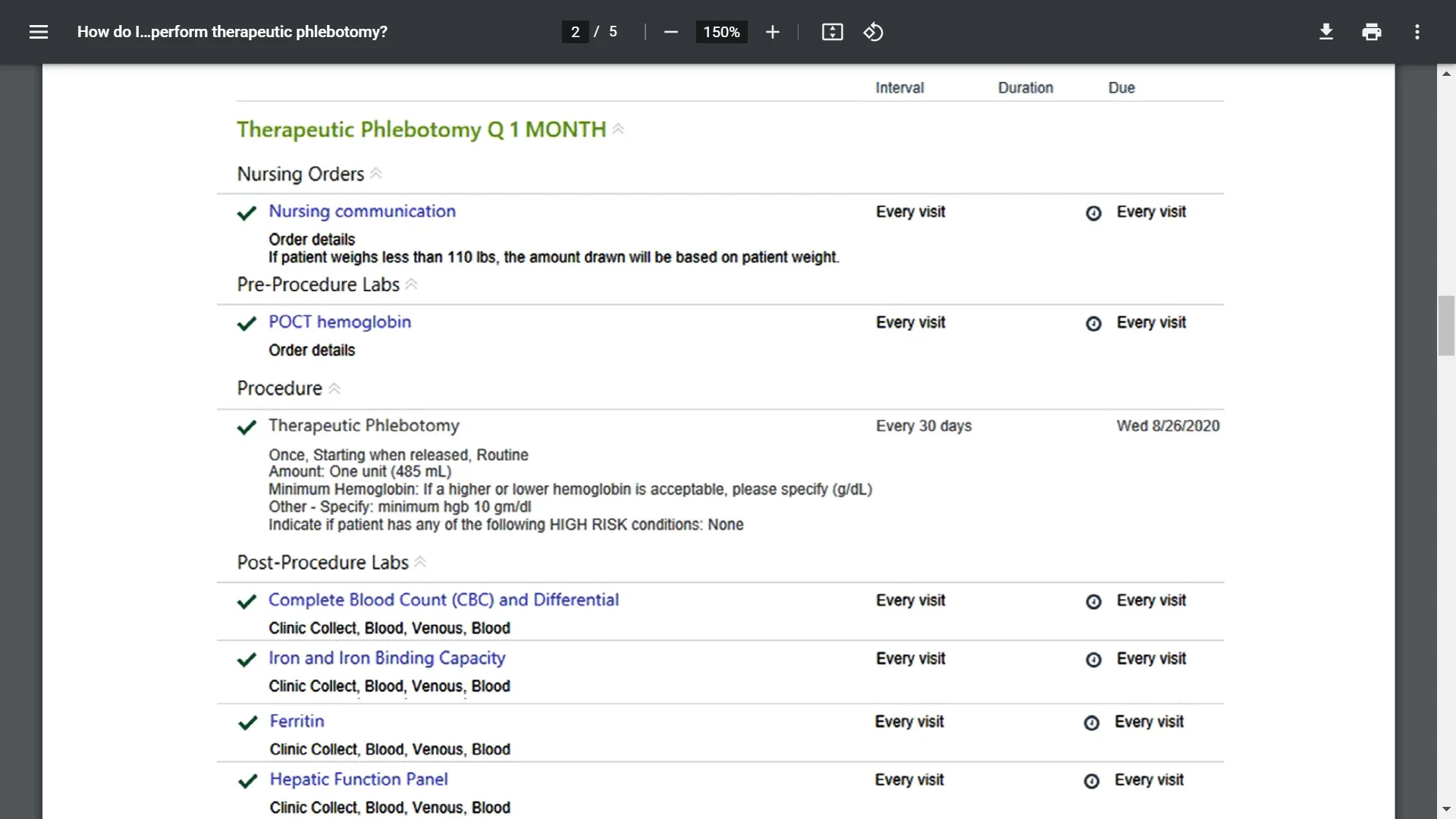The height and width of the screenshot is (819, 1456).
Task: Click the zoom in plus icon
Action: point(772,32)
